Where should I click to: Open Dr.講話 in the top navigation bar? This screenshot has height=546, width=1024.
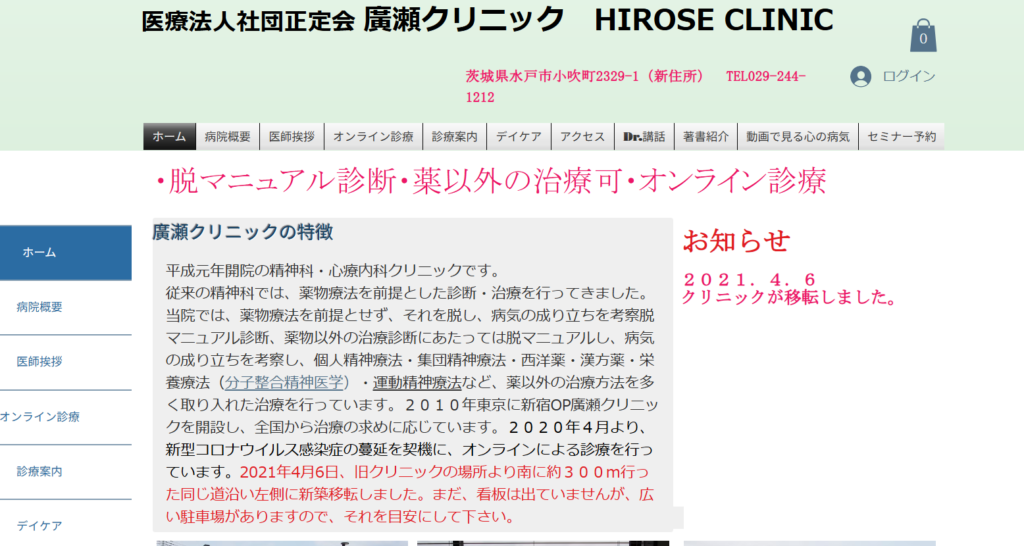click(643, 137)
